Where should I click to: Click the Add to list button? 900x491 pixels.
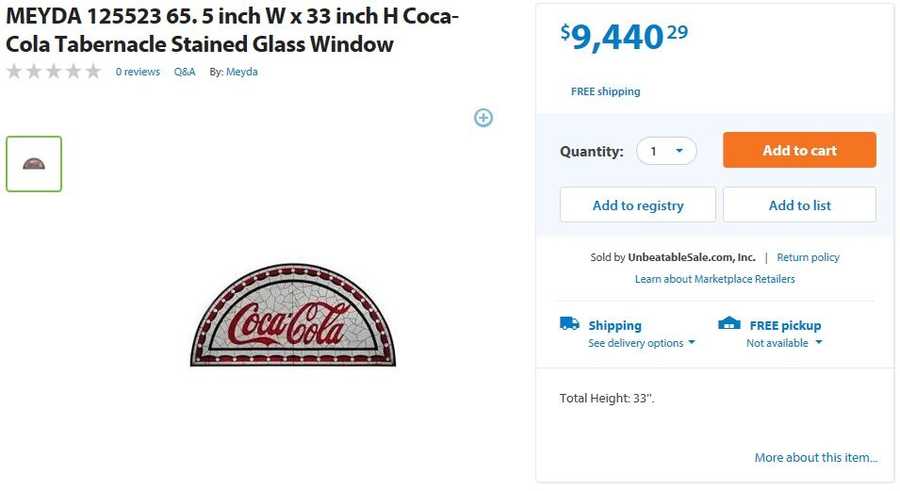799,205
